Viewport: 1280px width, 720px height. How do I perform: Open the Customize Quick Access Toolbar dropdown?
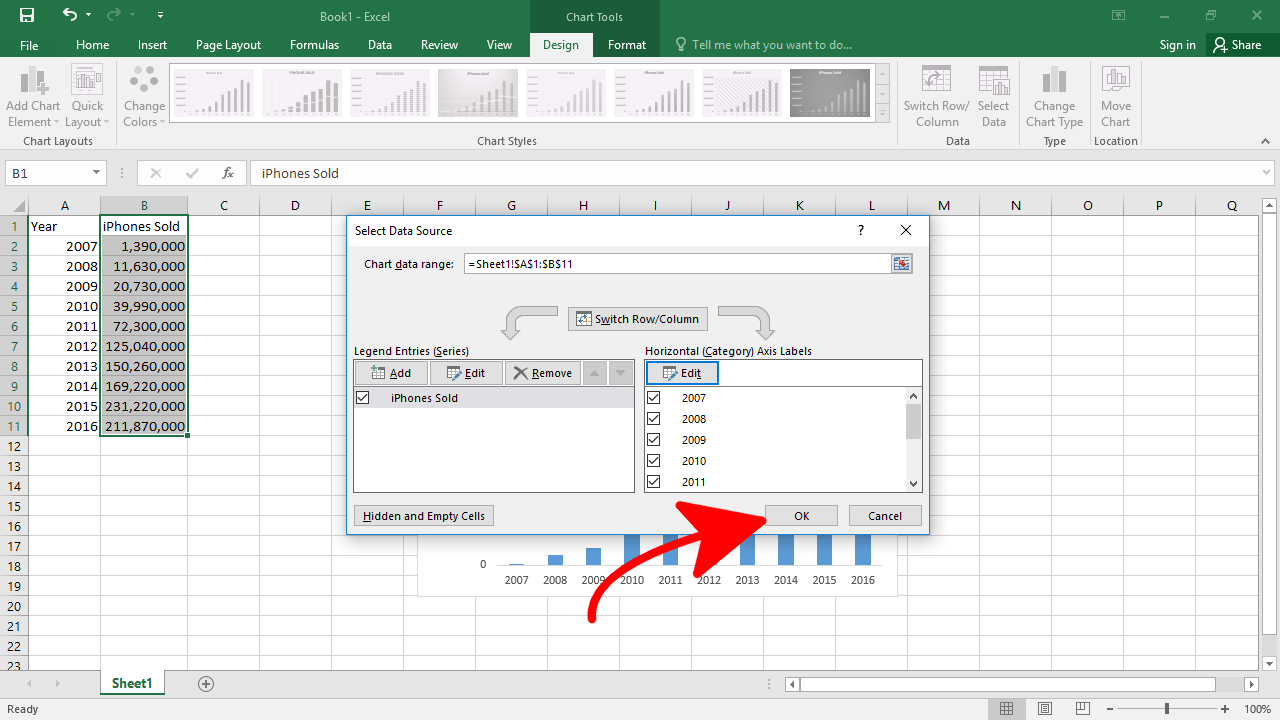[x=161, y=15]
